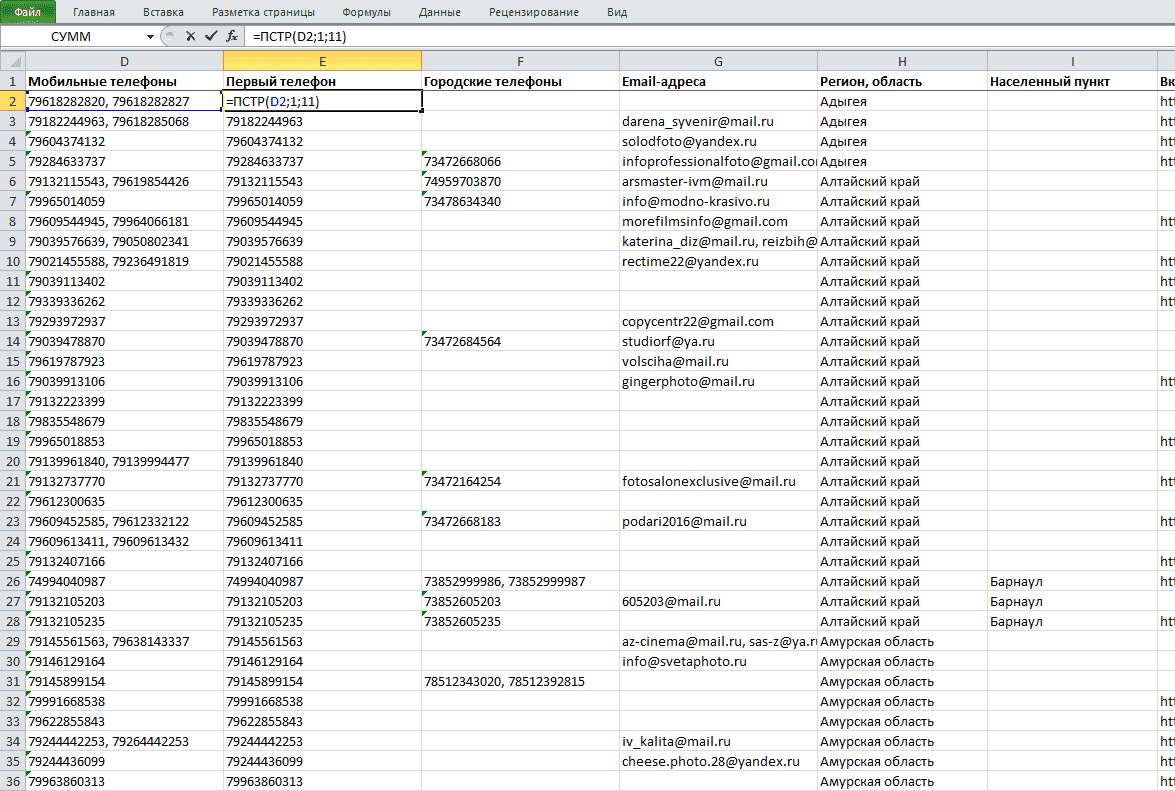Open the Данные ribbon tab
This screenshot has width=1175, height=791.
440,12
